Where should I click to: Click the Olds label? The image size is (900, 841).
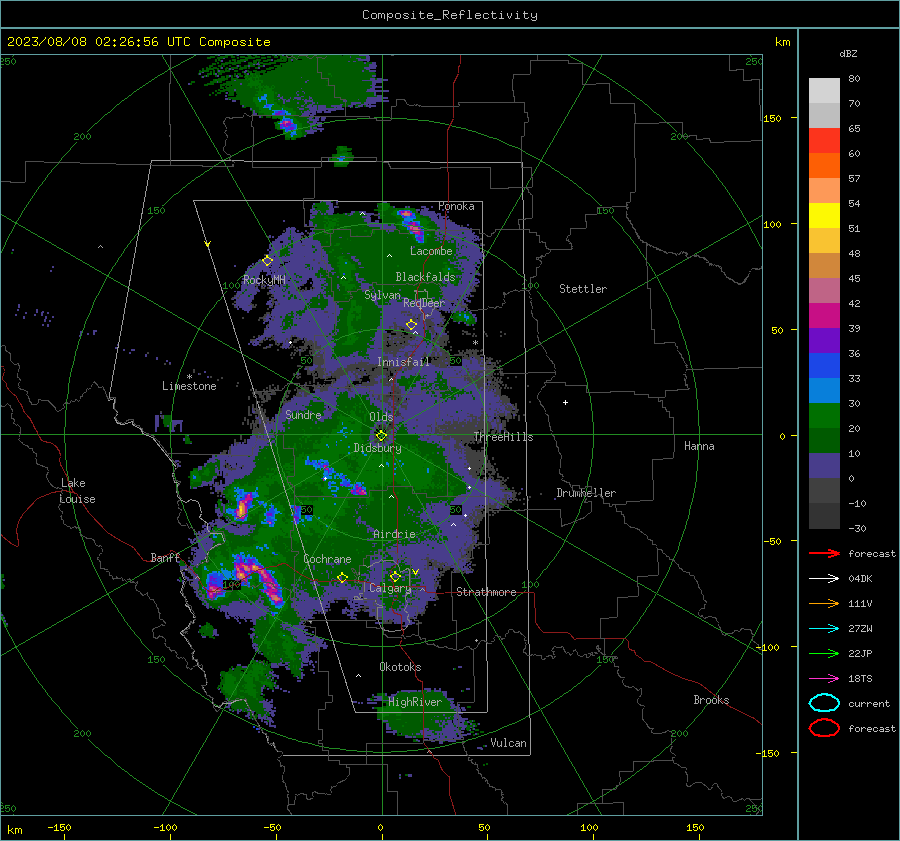click(x=381, y=417)
